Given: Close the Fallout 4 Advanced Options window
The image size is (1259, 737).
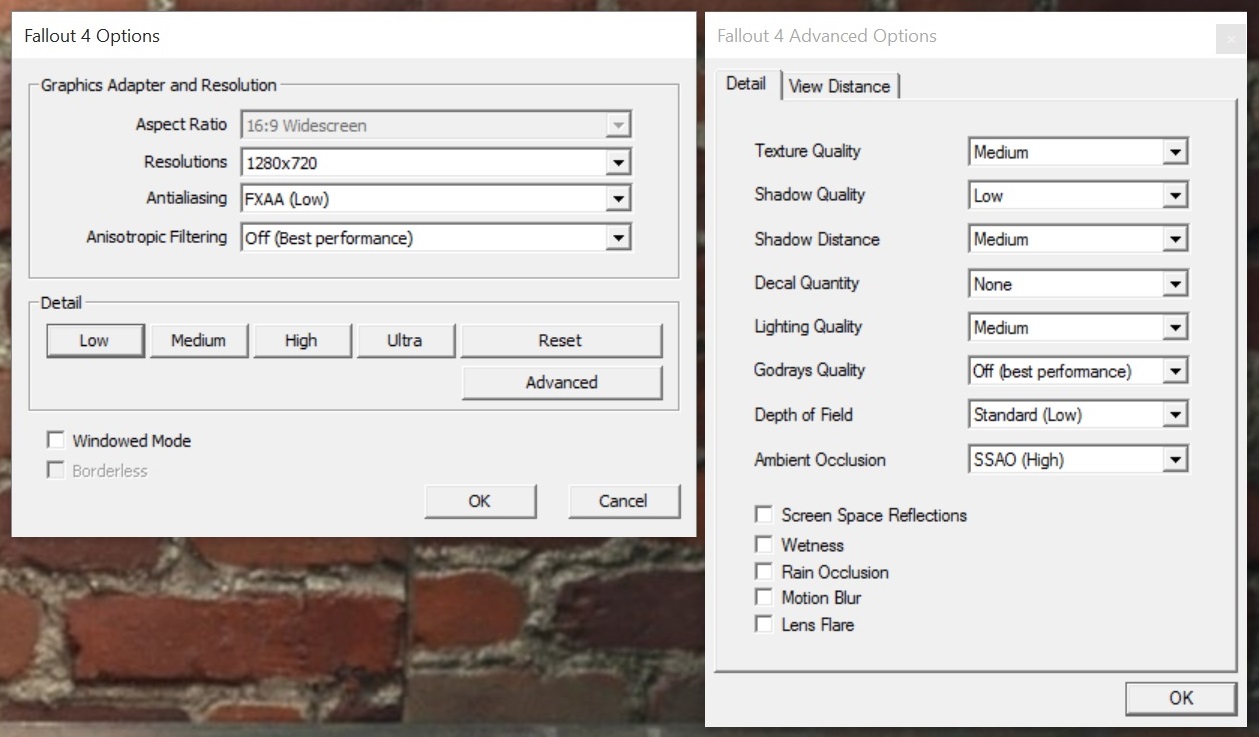Looking at the screenshot, I should click(x=1230, y=40).
